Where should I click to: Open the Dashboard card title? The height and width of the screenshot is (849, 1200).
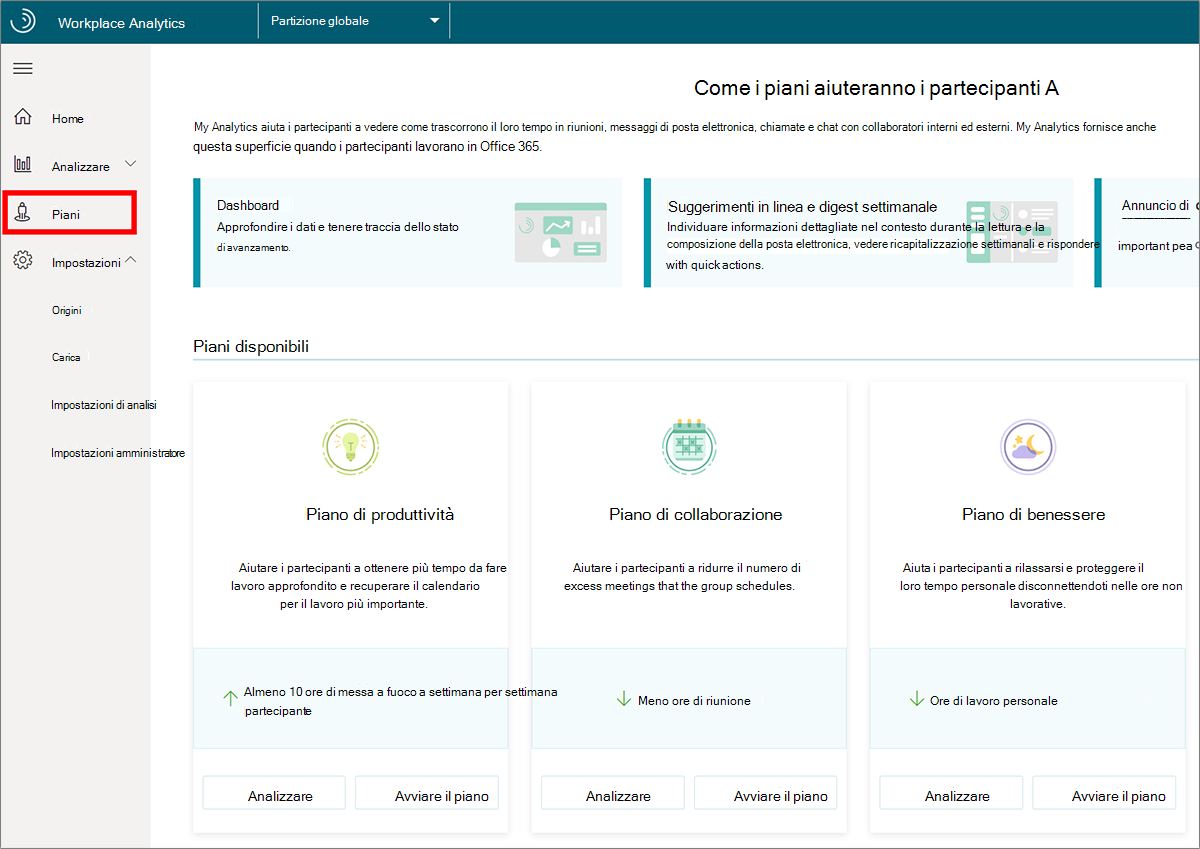coord(248,205)
